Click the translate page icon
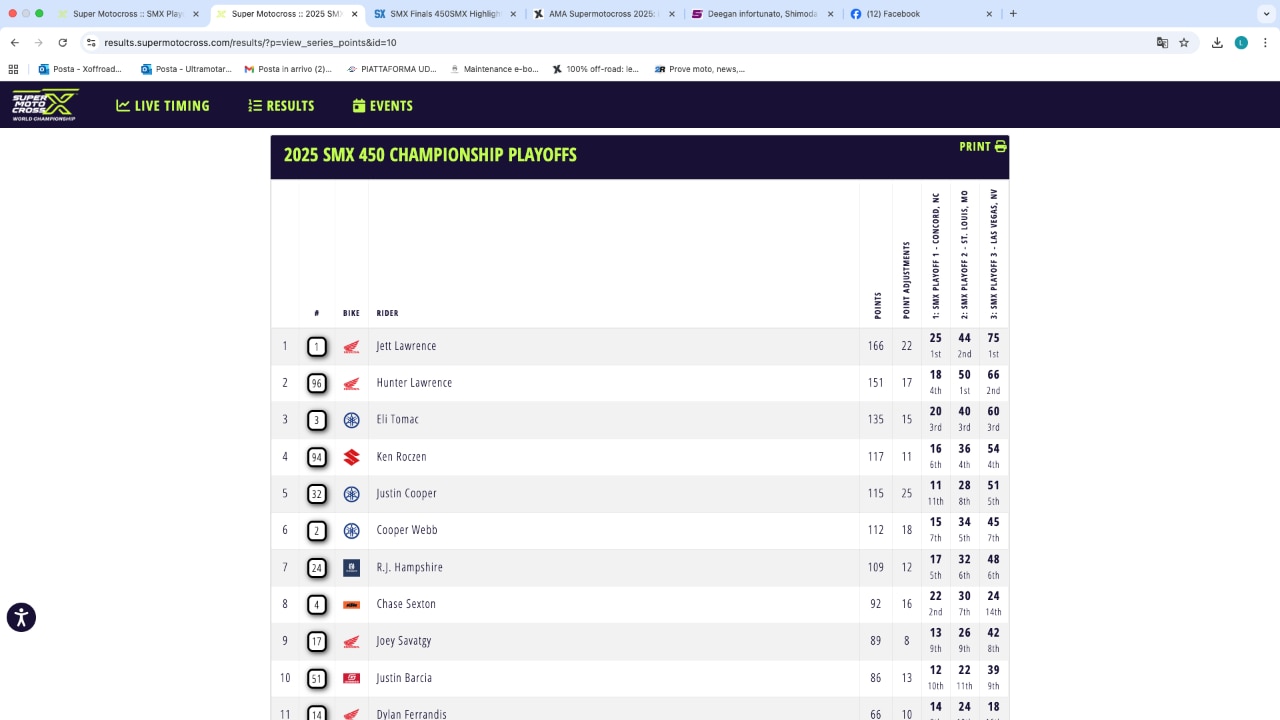This screenshot has width=1280, height=720. point(1162,43)
